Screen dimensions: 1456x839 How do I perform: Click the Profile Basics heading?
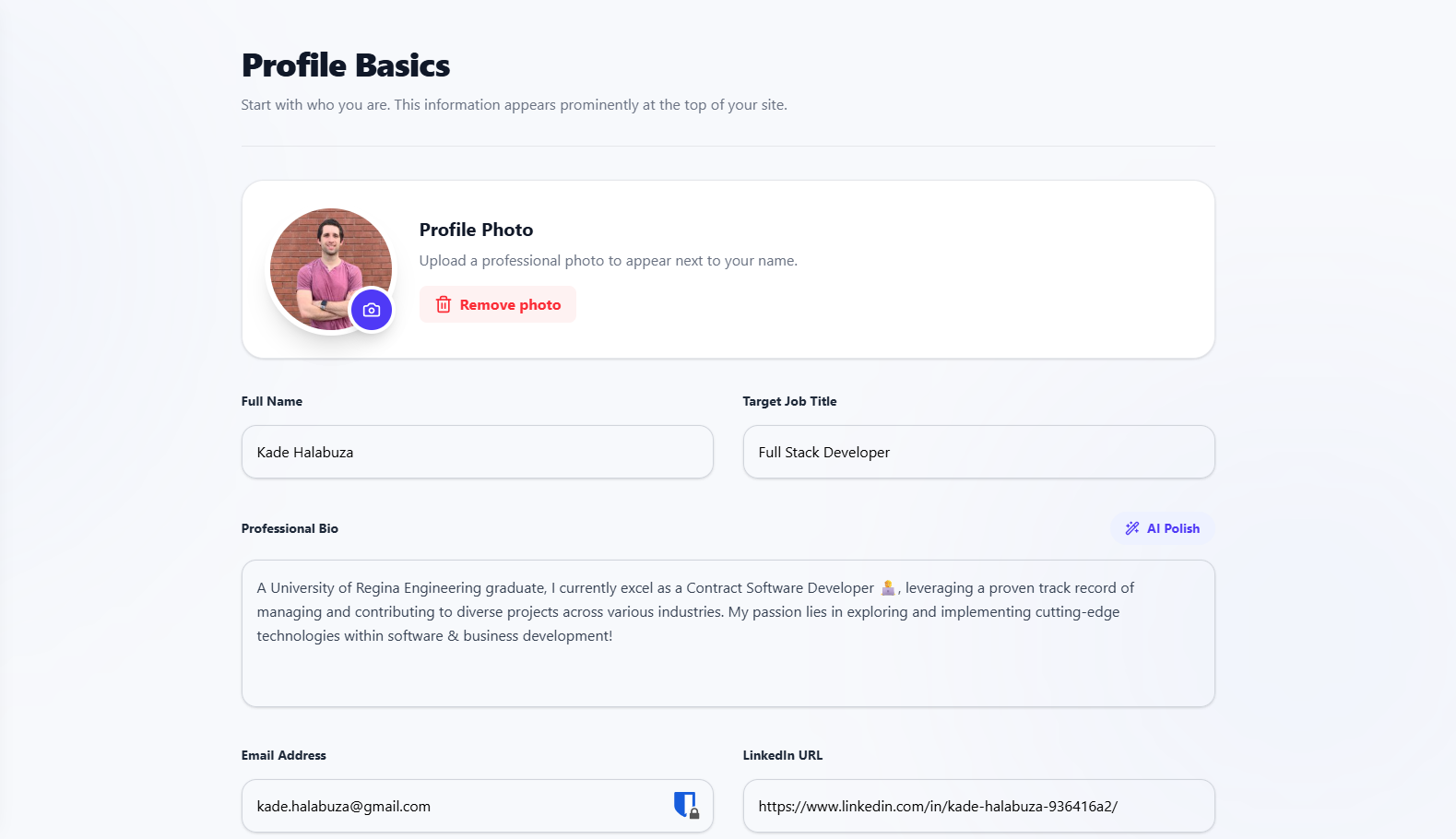(x=345, y=65)
